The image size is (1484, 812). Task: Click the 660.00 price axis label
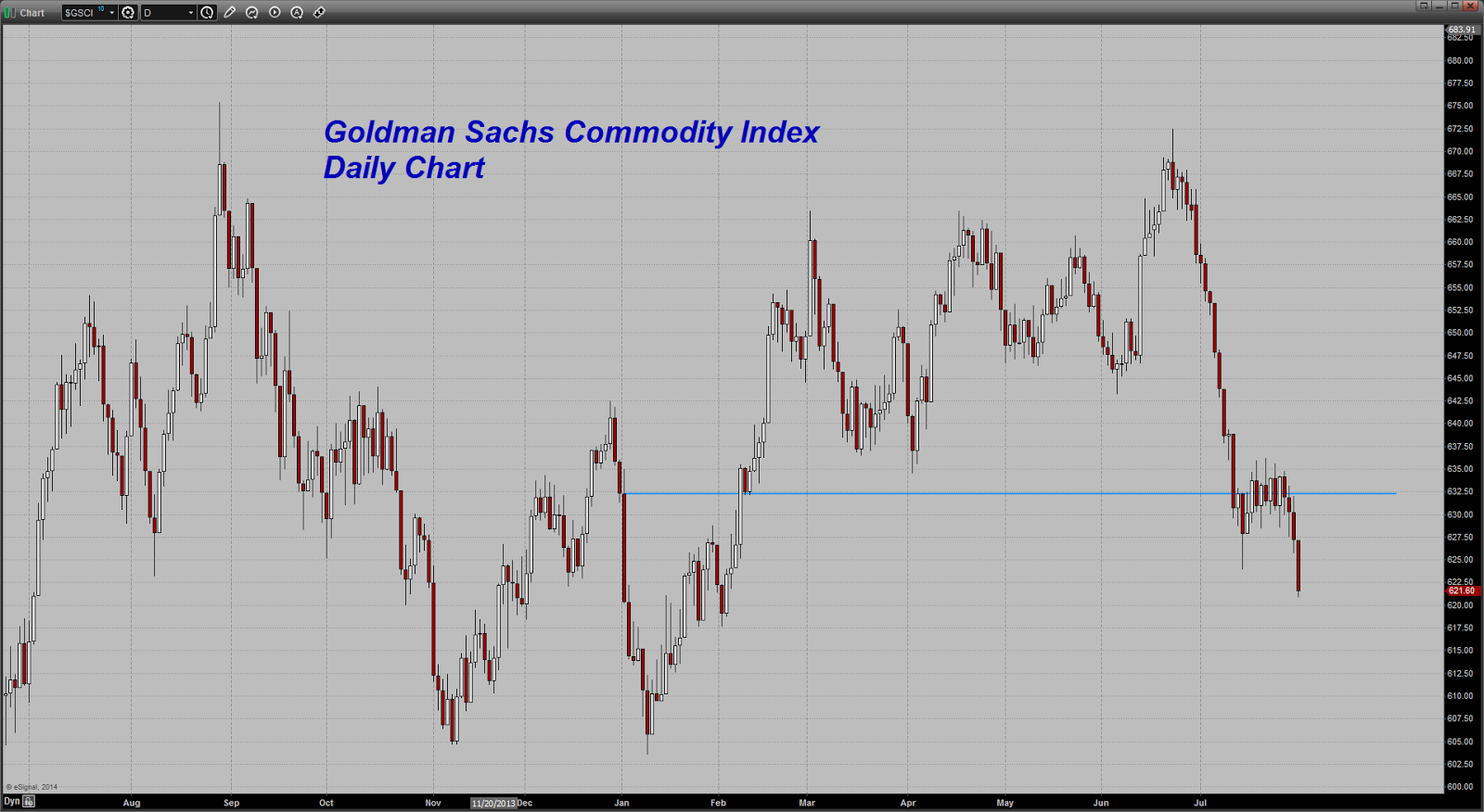[1460, 242]
